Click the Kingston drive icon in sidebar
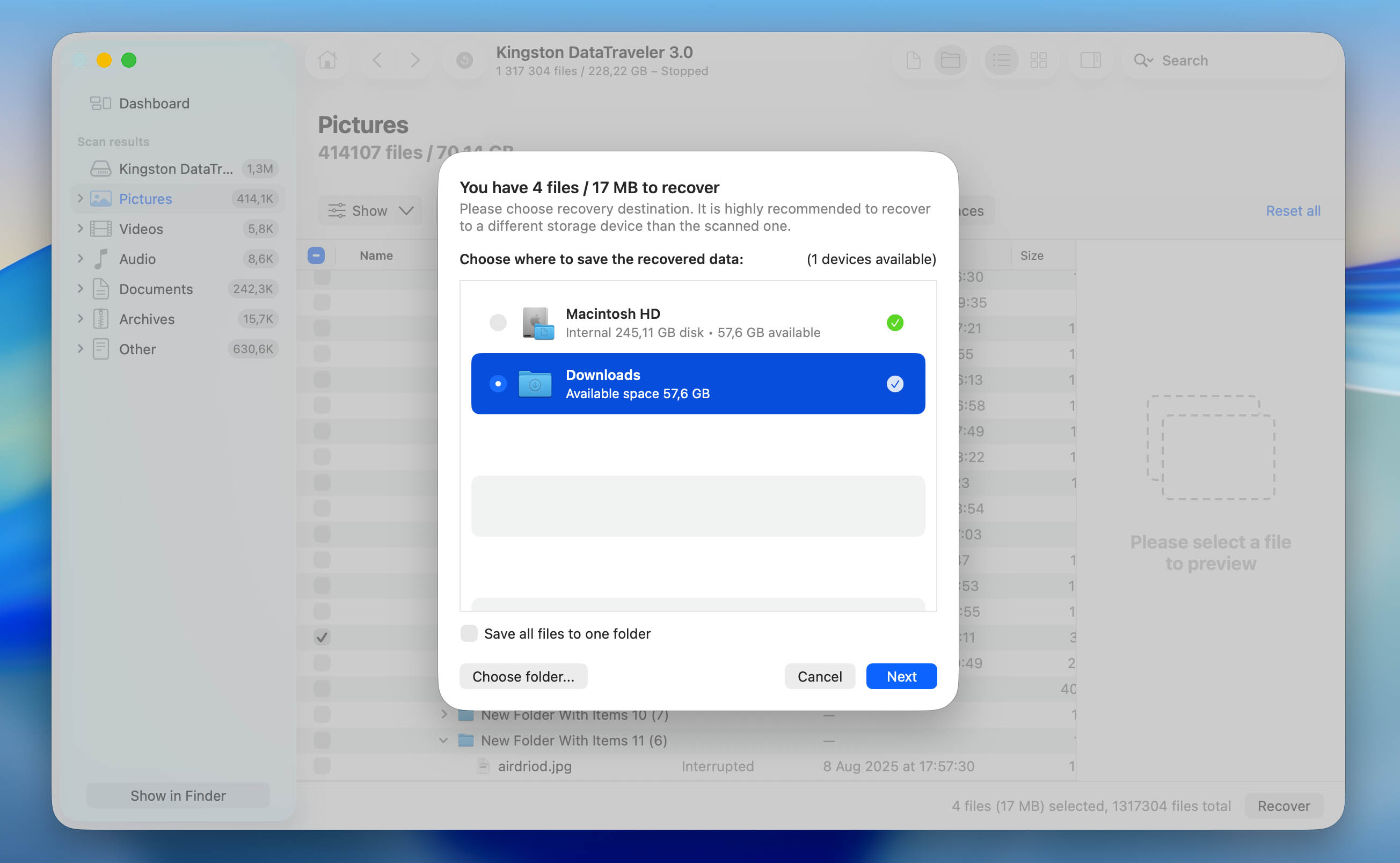Screen dimensions: 1400x863 click(101, 169)
